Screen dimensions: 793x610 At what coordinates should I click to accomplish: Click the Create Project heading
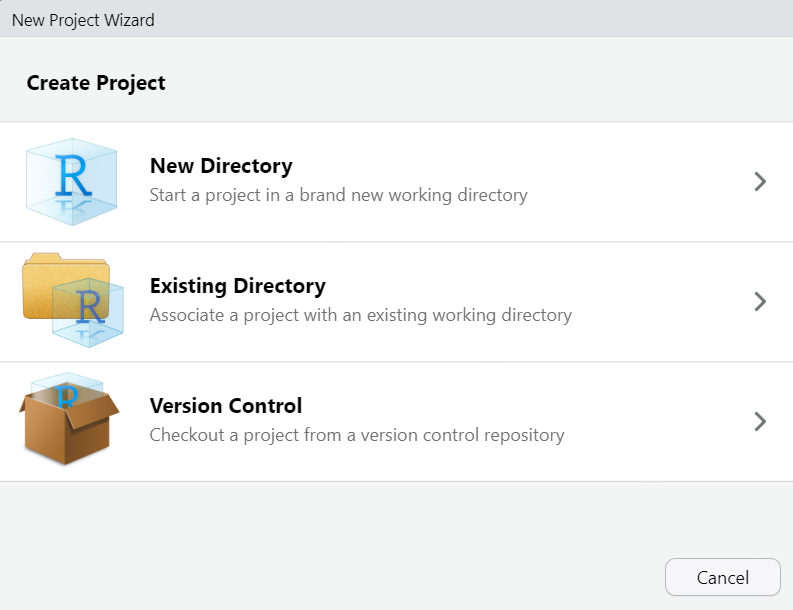pos(96,83)
